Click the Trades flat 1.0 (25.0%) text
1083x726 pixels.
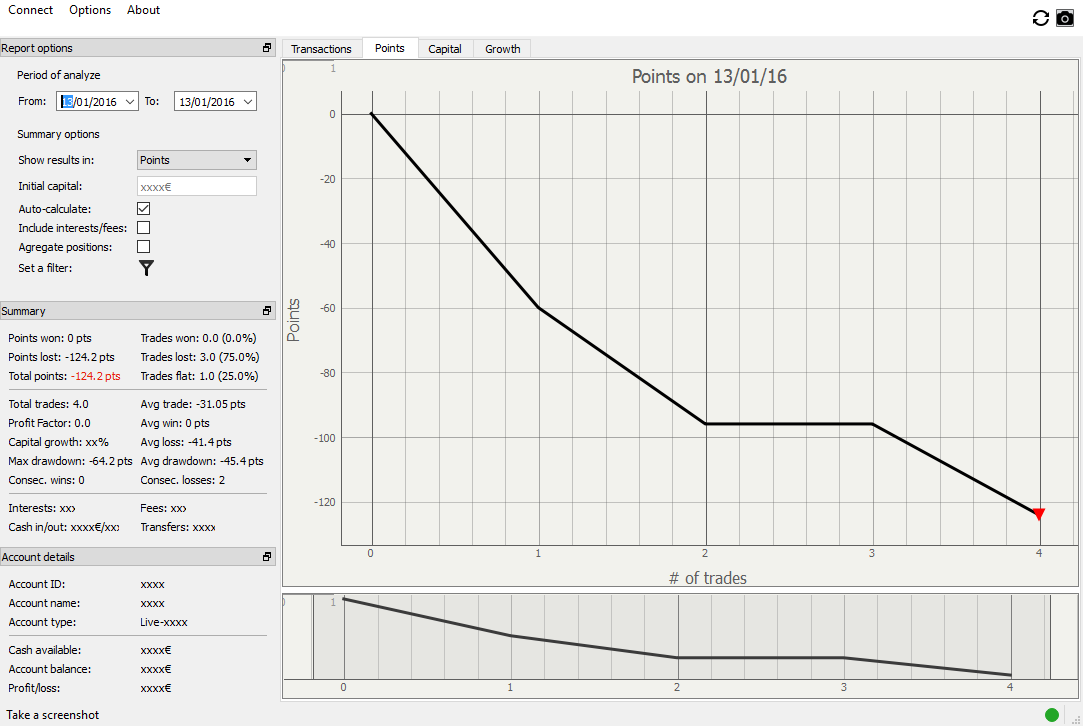[199, 376]
